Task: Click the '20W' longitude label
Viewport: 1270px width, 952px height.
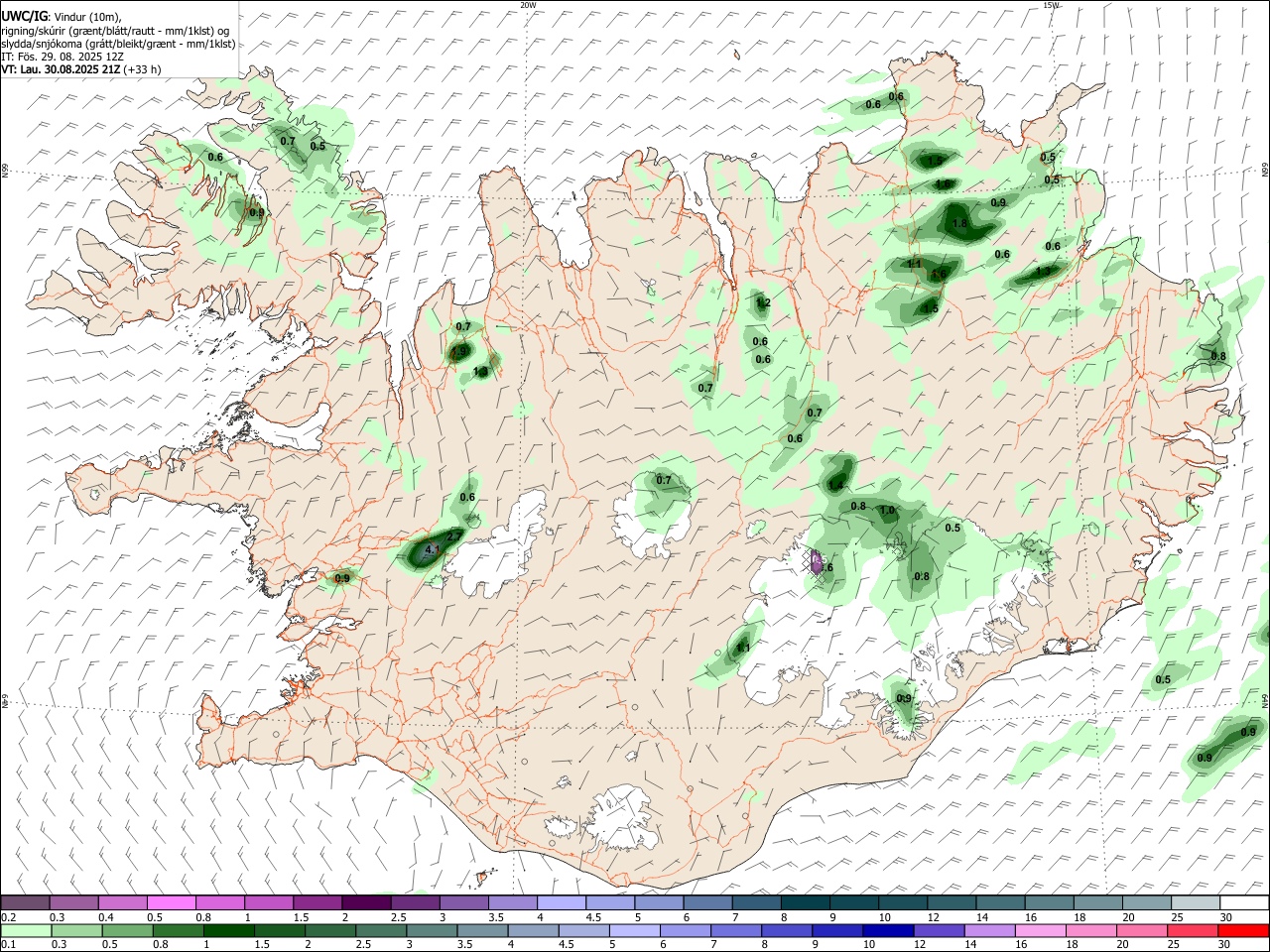Action: pyautogui.click(x=528, y=5)
